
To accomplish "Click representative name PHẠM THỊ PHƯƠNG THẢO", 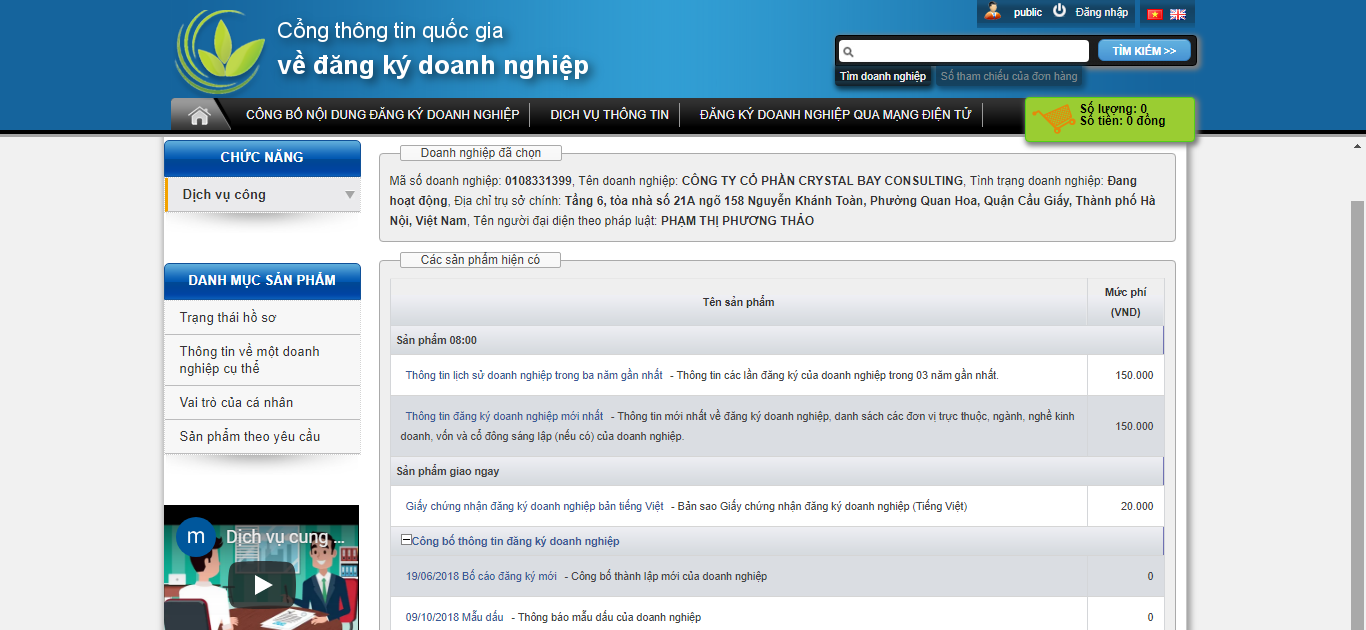I will [738, 221].
